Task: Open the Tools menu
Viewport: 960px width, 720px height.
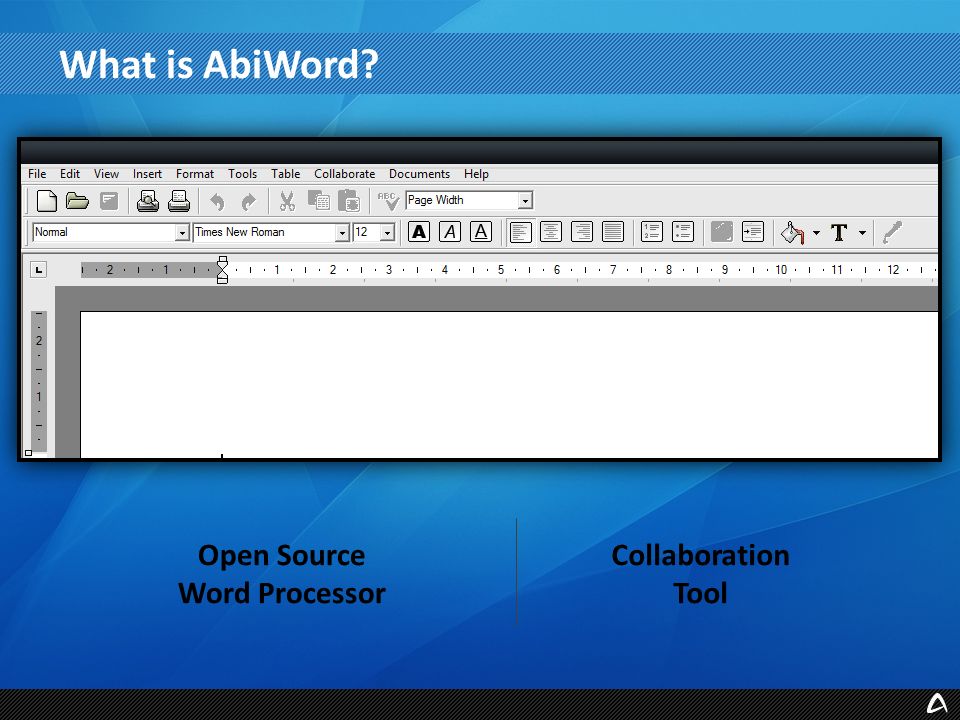Action: 242,174
